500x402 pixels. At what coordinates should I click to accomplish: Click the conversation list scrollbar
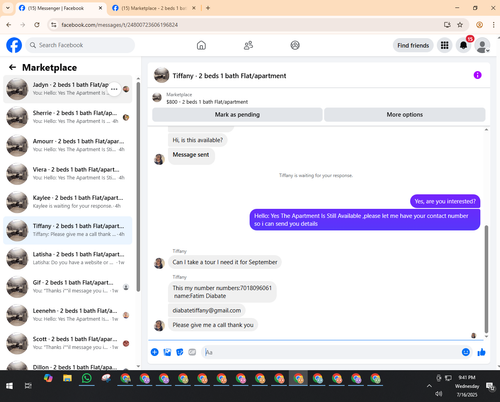click(x=138, y=187)
